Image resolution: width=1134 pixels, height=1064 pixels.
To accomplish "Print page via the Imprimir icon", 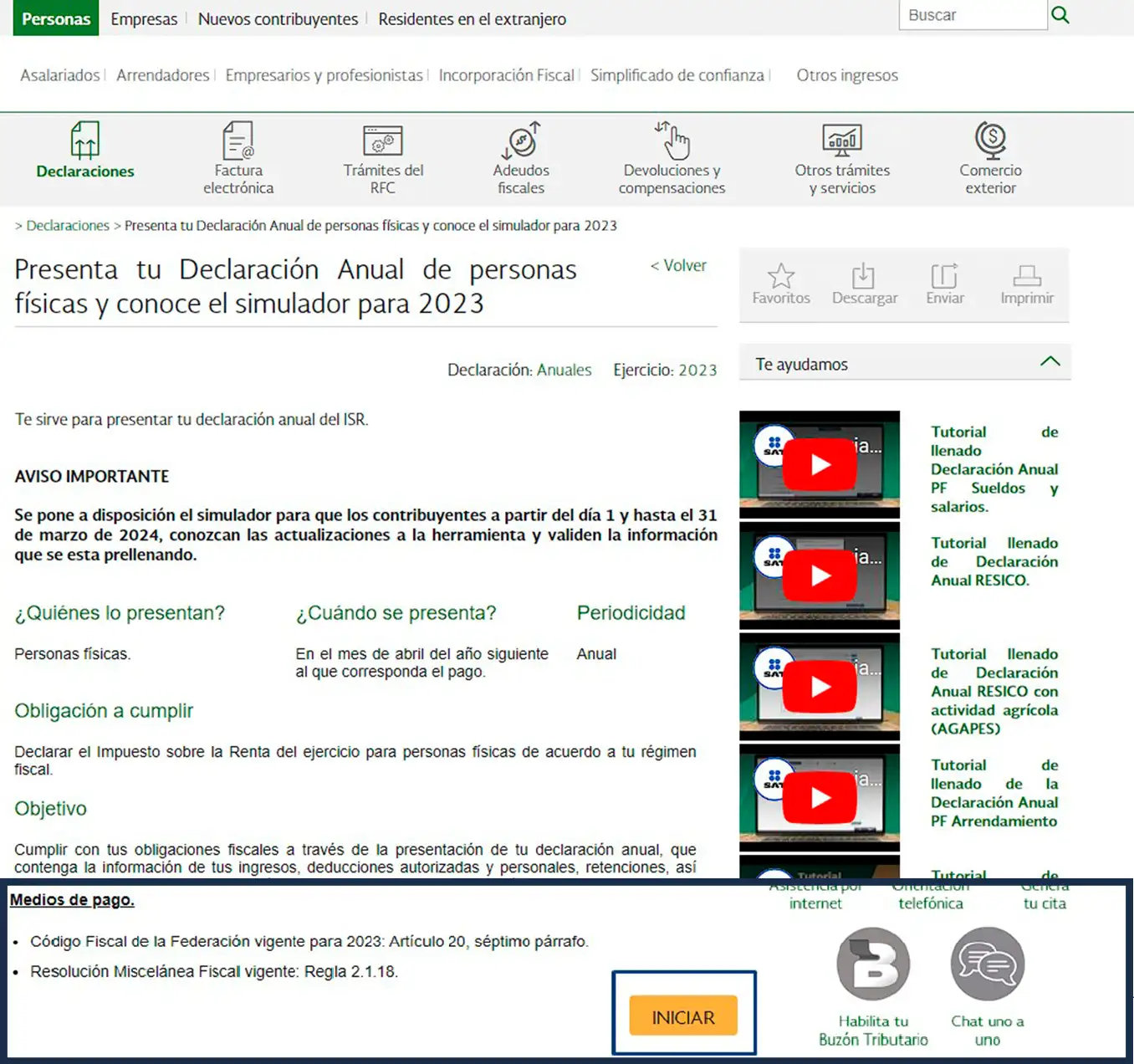I will click(1026, 283).
